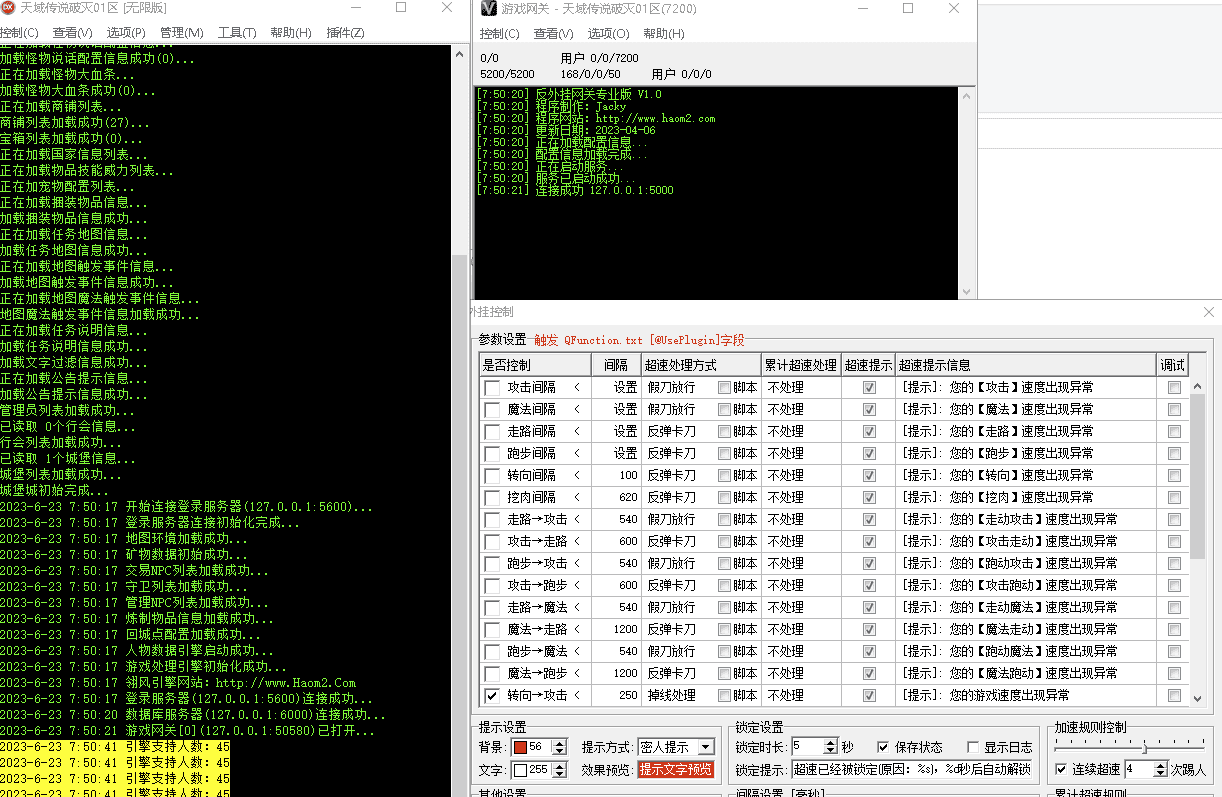Click the 提示文字预览 preview button
This screenshot has height=797, width=1222.
(676, 769)
